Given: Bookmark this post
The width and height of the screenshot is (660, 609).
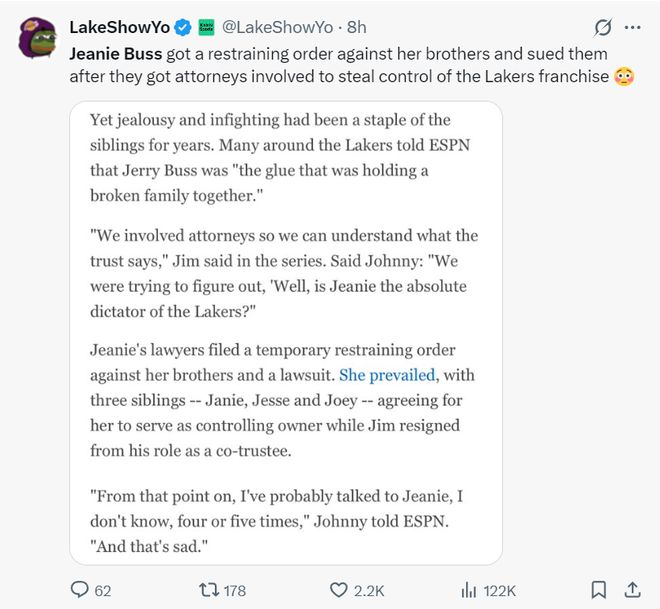Looking at the screenshot, I should pyautogui.click(x=598, y=590).
